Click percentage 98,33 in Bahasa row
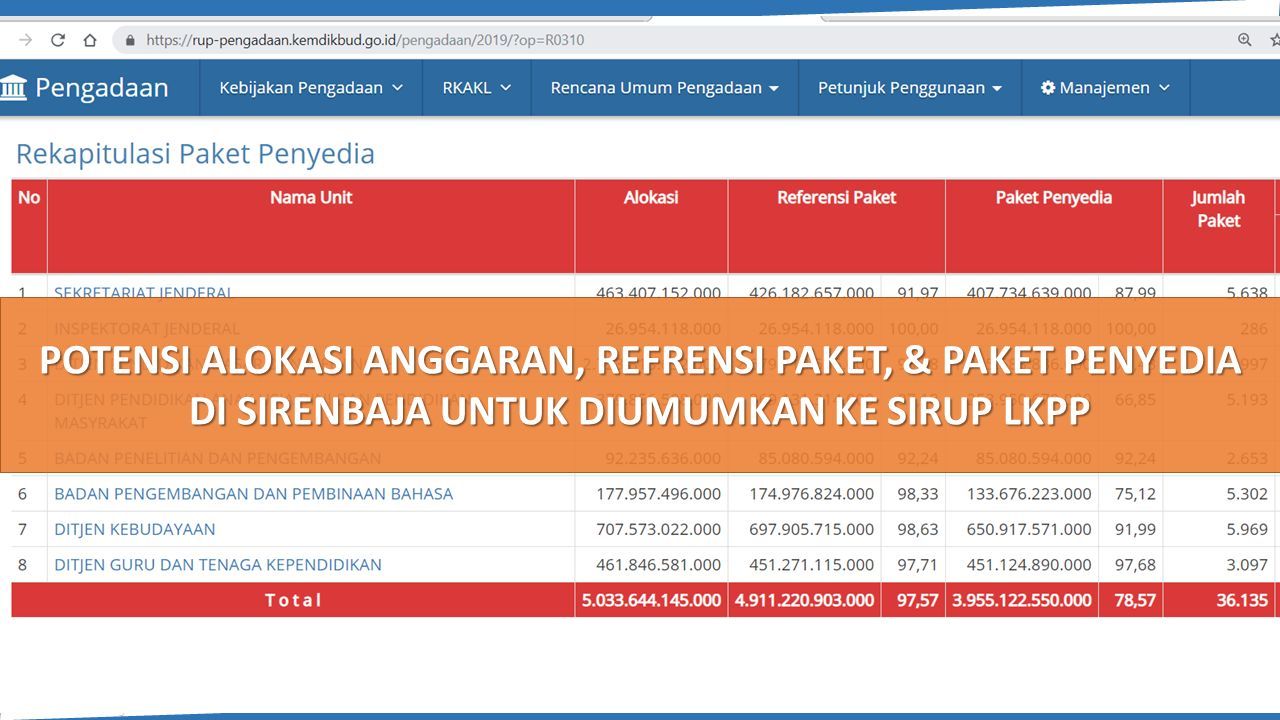Image resolution: width=1280 pixels, height=720 pixels. click(917, 494)
